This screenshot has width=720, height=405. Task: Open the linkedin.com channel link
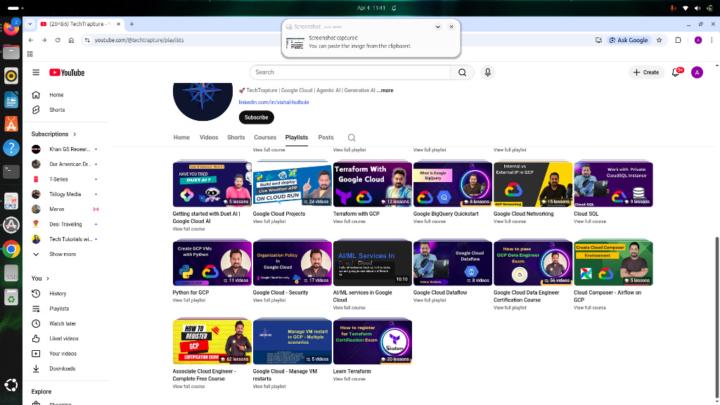point(274,102)
